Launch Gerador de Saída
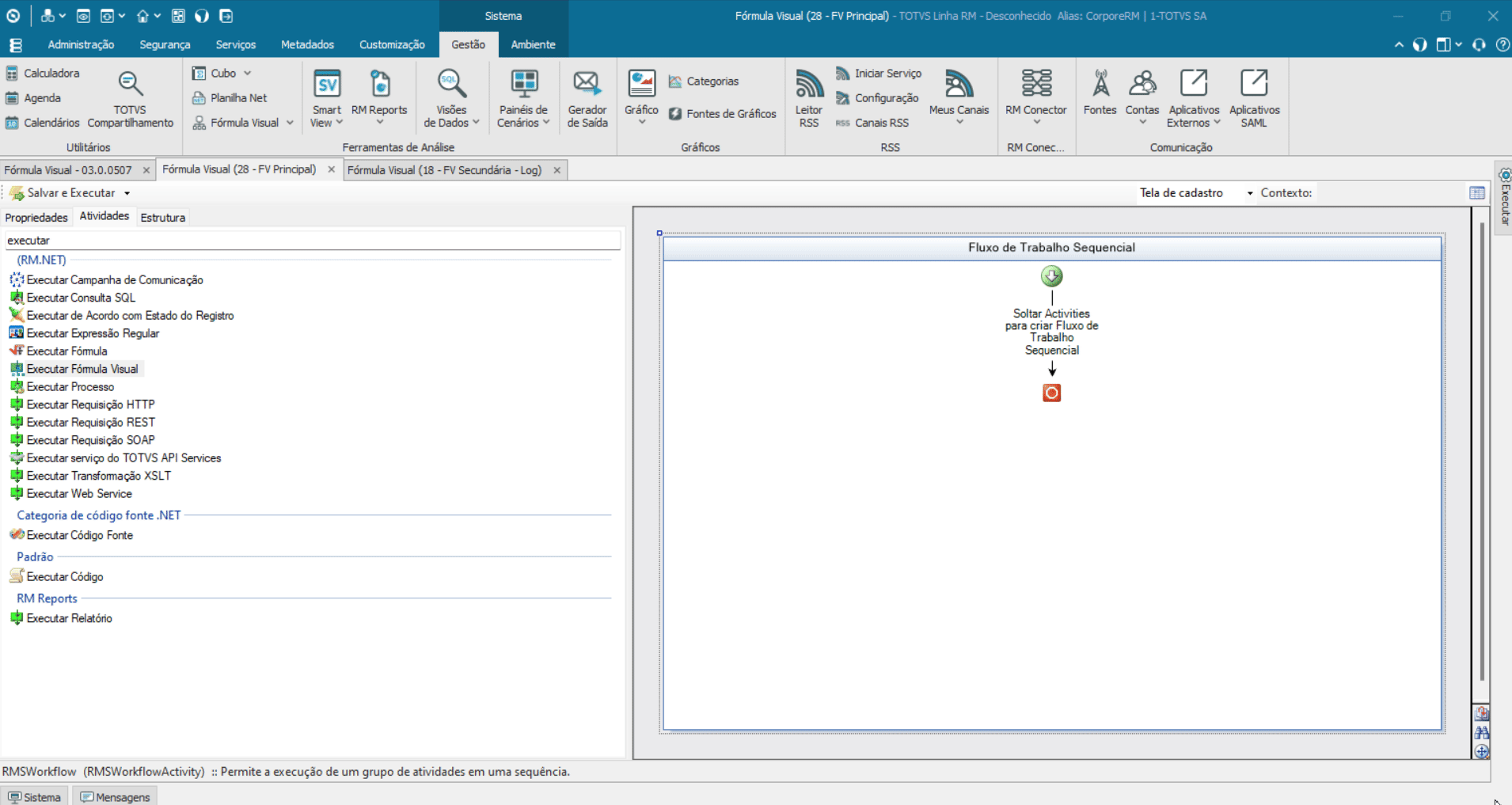This screenshot has height=805, width=1512. [x=587, y=99]
